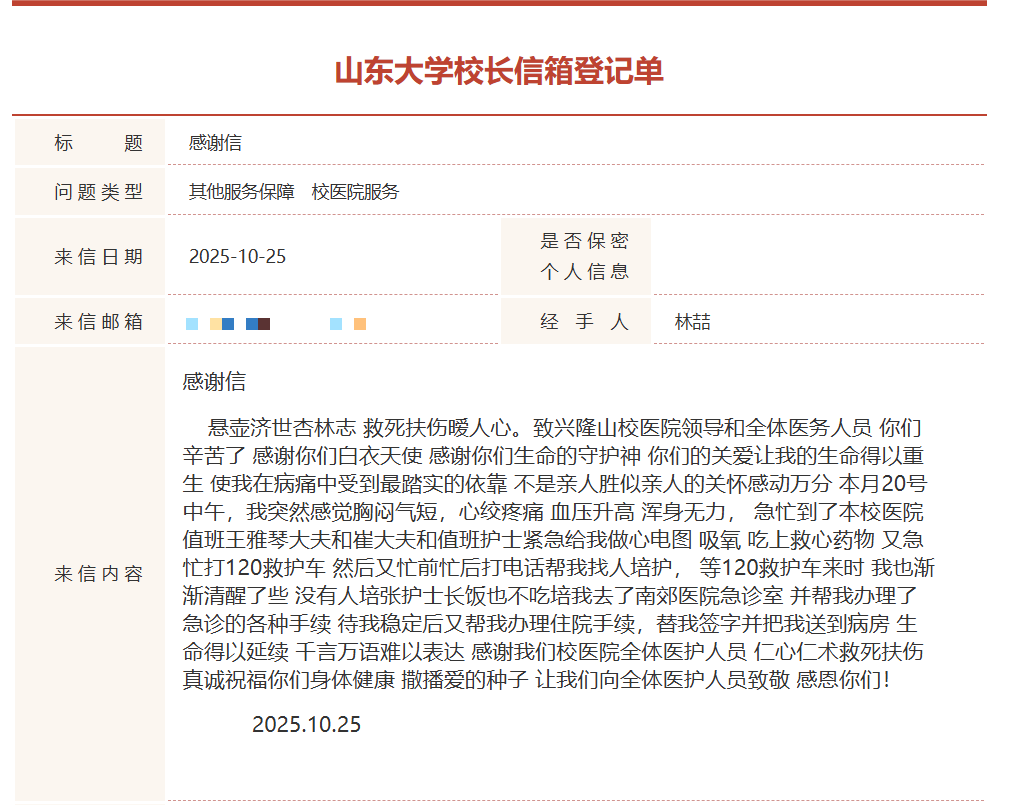Click the 校医院服务 category text
This screenshot has height=805, width=1011.
(x=355, y=192)
